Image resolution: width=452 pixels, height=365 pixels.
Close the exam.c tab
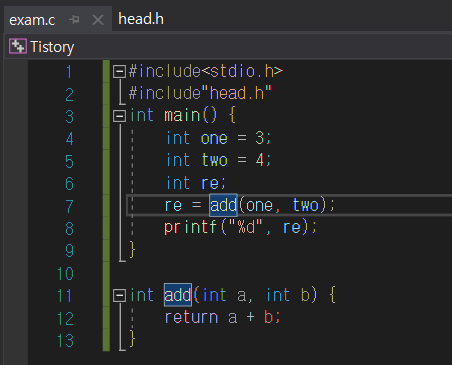(x=98, y=20)
